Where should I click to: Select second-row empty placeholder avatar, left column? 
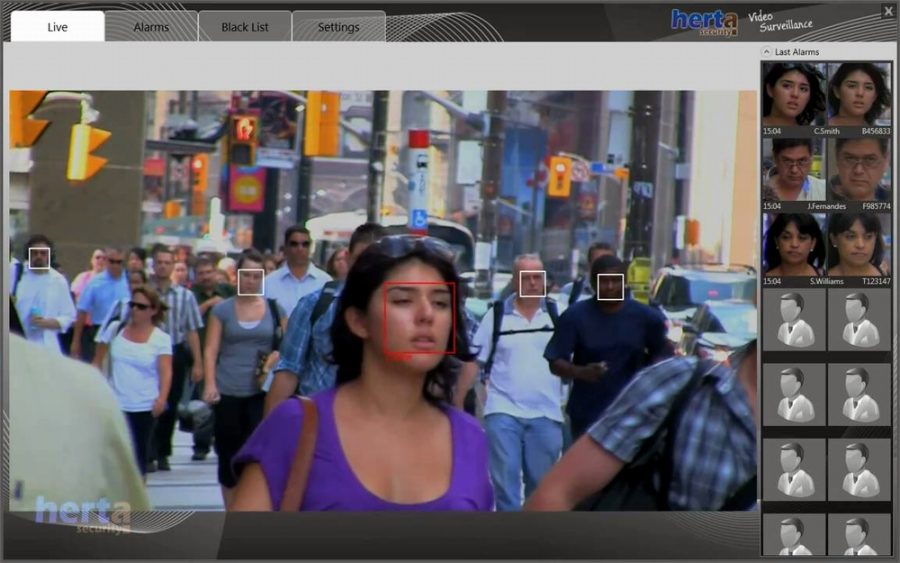point(794,394)
